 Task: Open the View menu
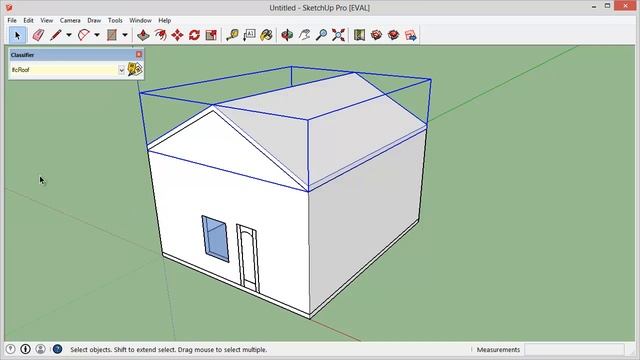[x=47, y=20]
